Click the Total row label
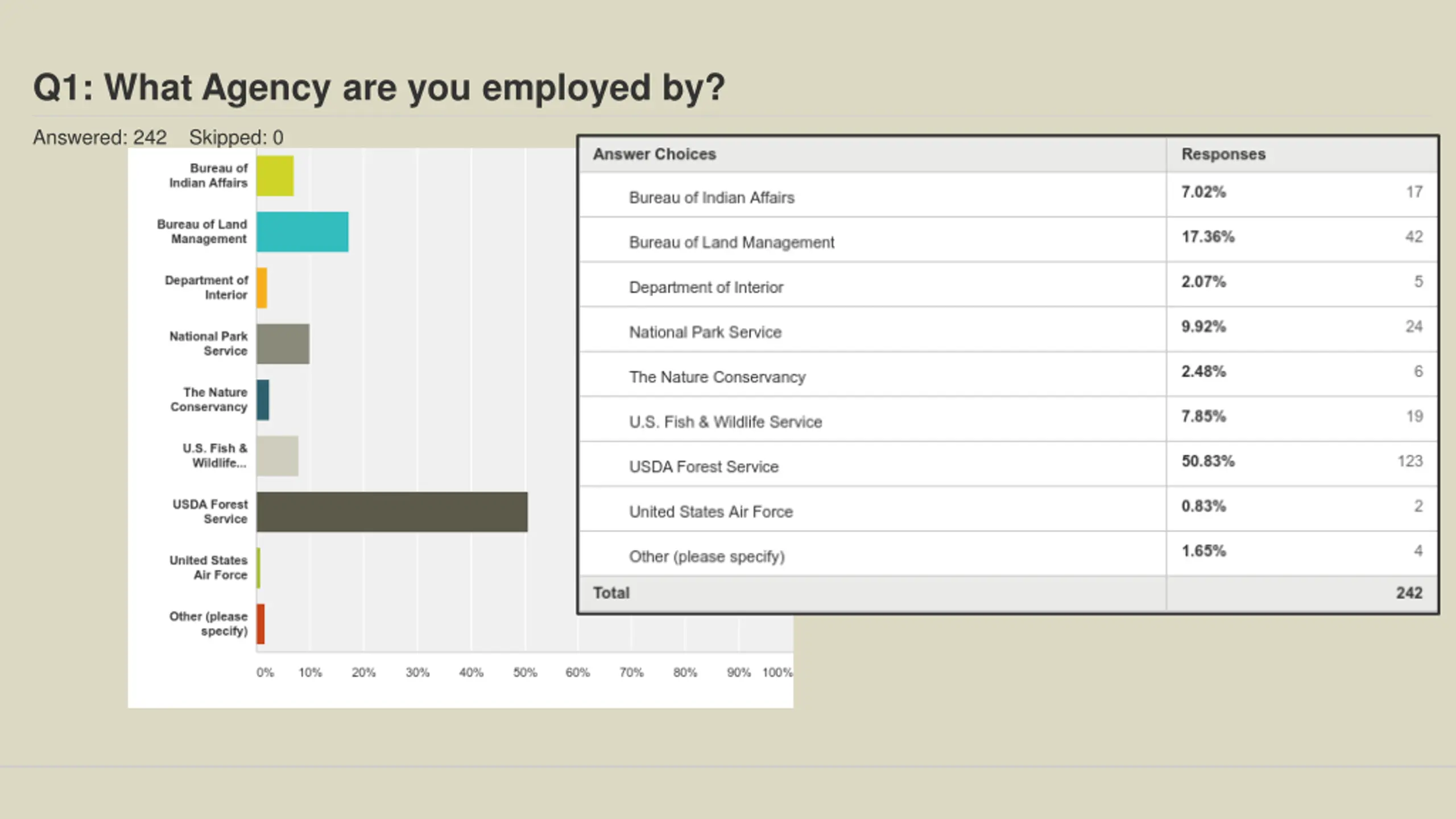 click(x=611, y=593)
